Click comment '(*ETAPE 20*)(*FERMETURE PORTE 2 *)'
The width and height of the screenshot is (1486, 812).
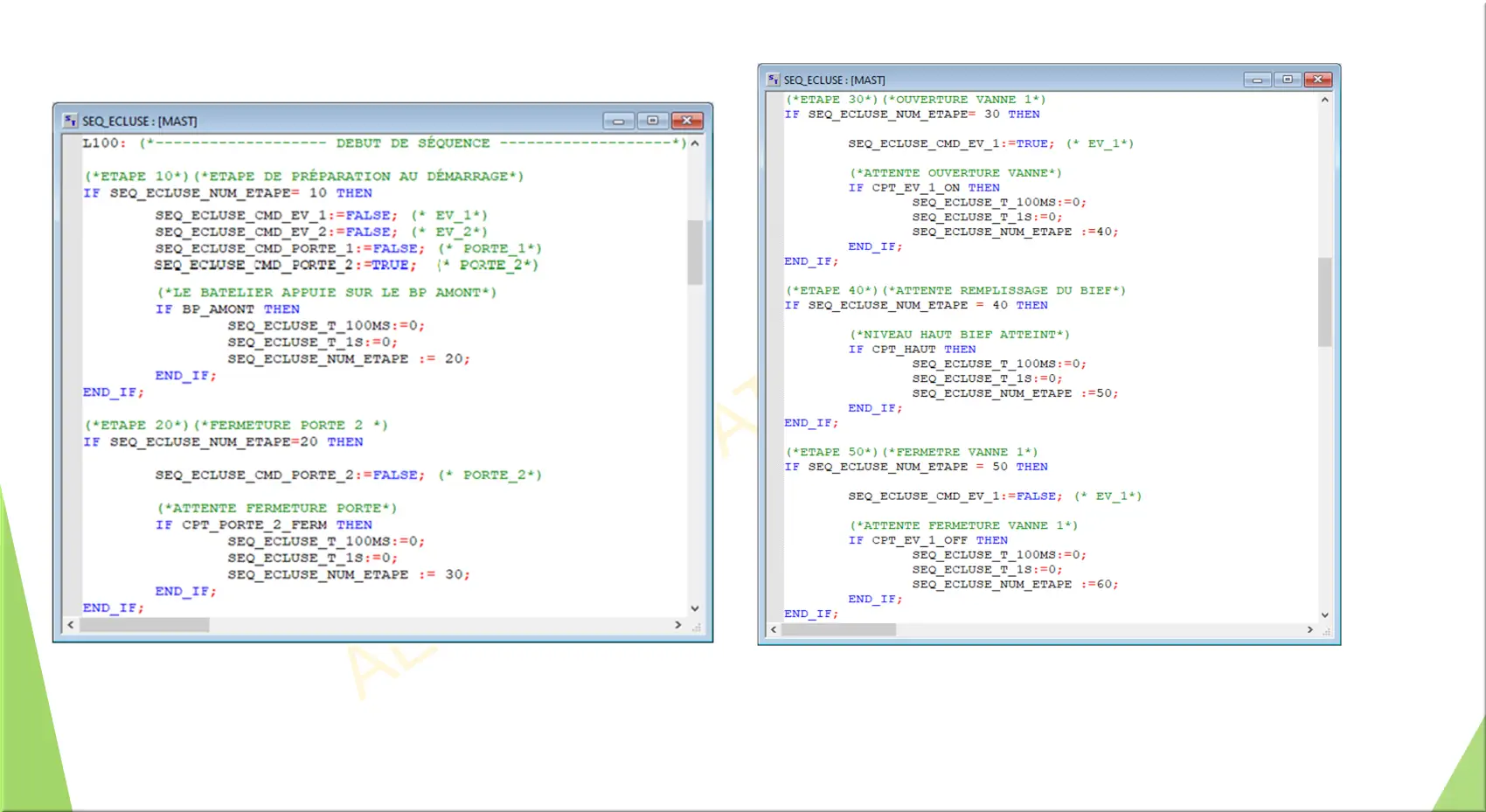(236, 426)
